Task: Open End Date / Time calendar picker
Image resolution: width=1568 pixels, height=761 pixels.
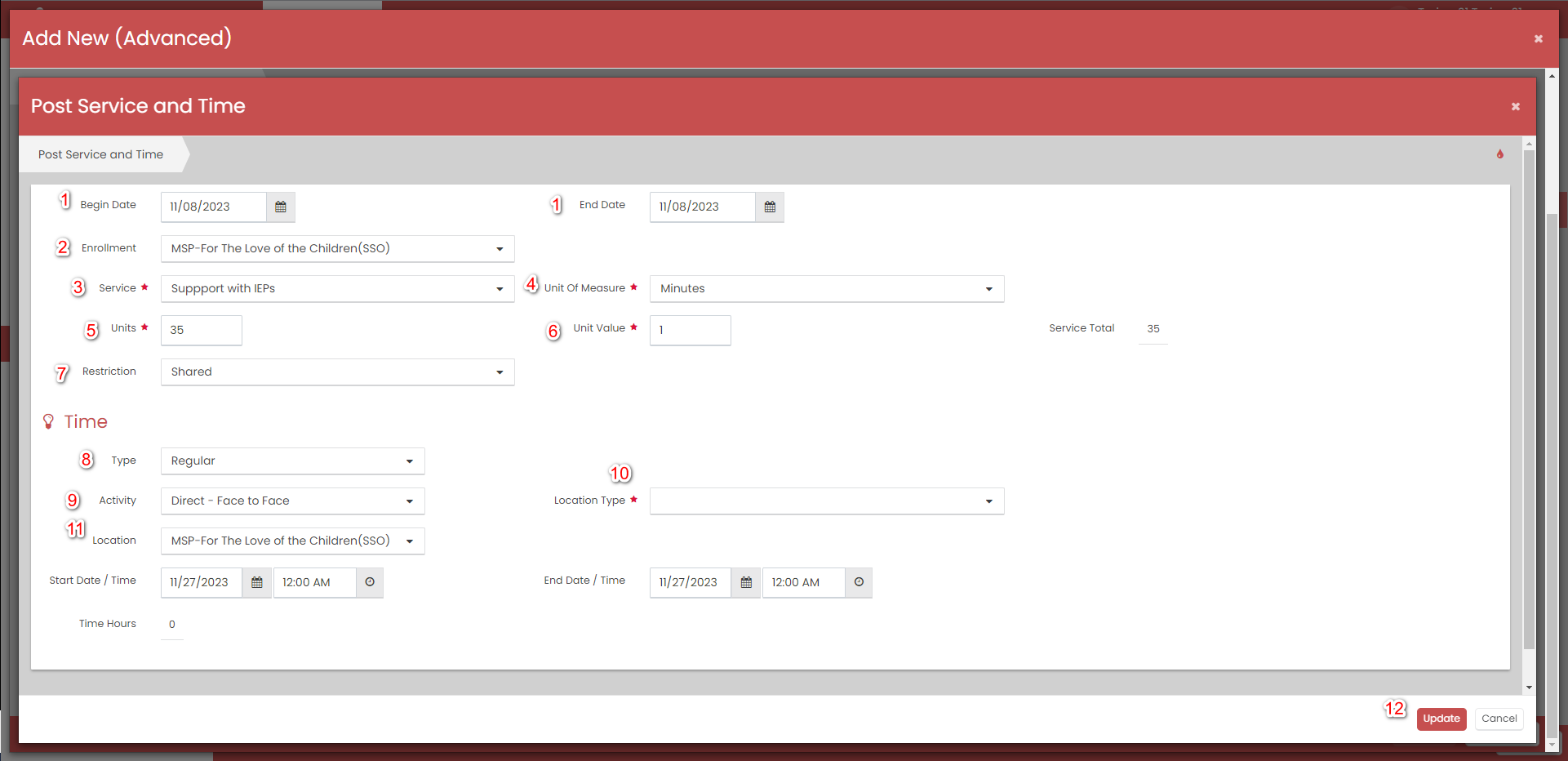Action: coord(745,583)
